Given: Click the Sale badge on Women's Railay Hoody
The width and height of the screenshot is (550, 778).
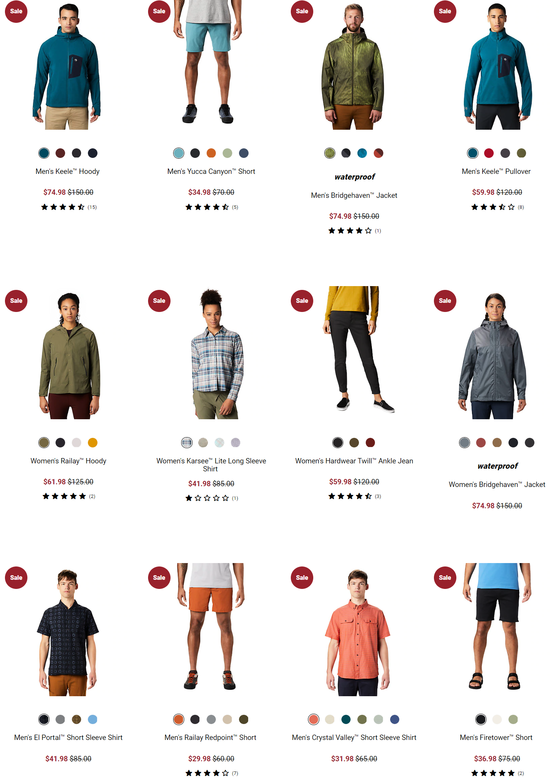Looking at the screenshot, I should pos(16,301).
